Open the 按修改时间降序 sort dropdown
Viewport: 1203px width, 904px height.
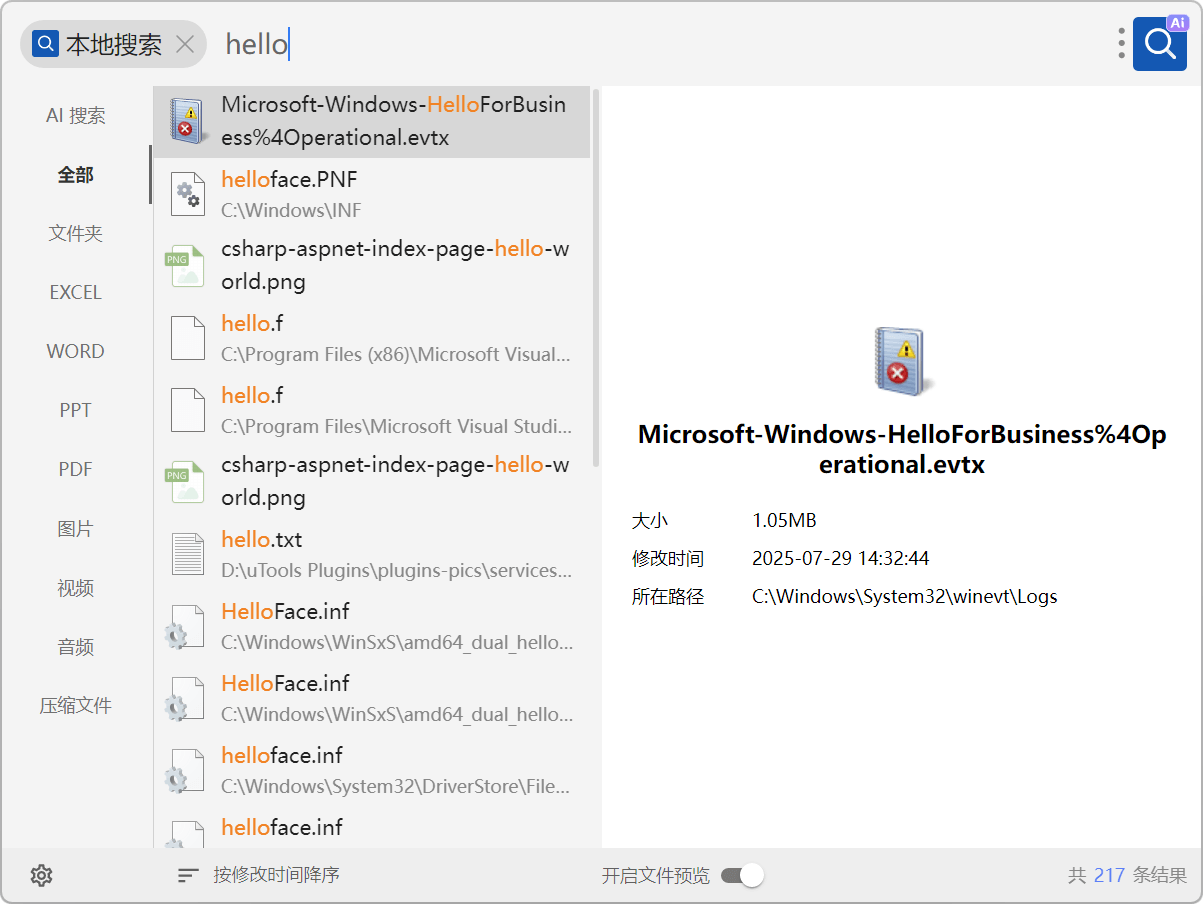click(276, 876)
